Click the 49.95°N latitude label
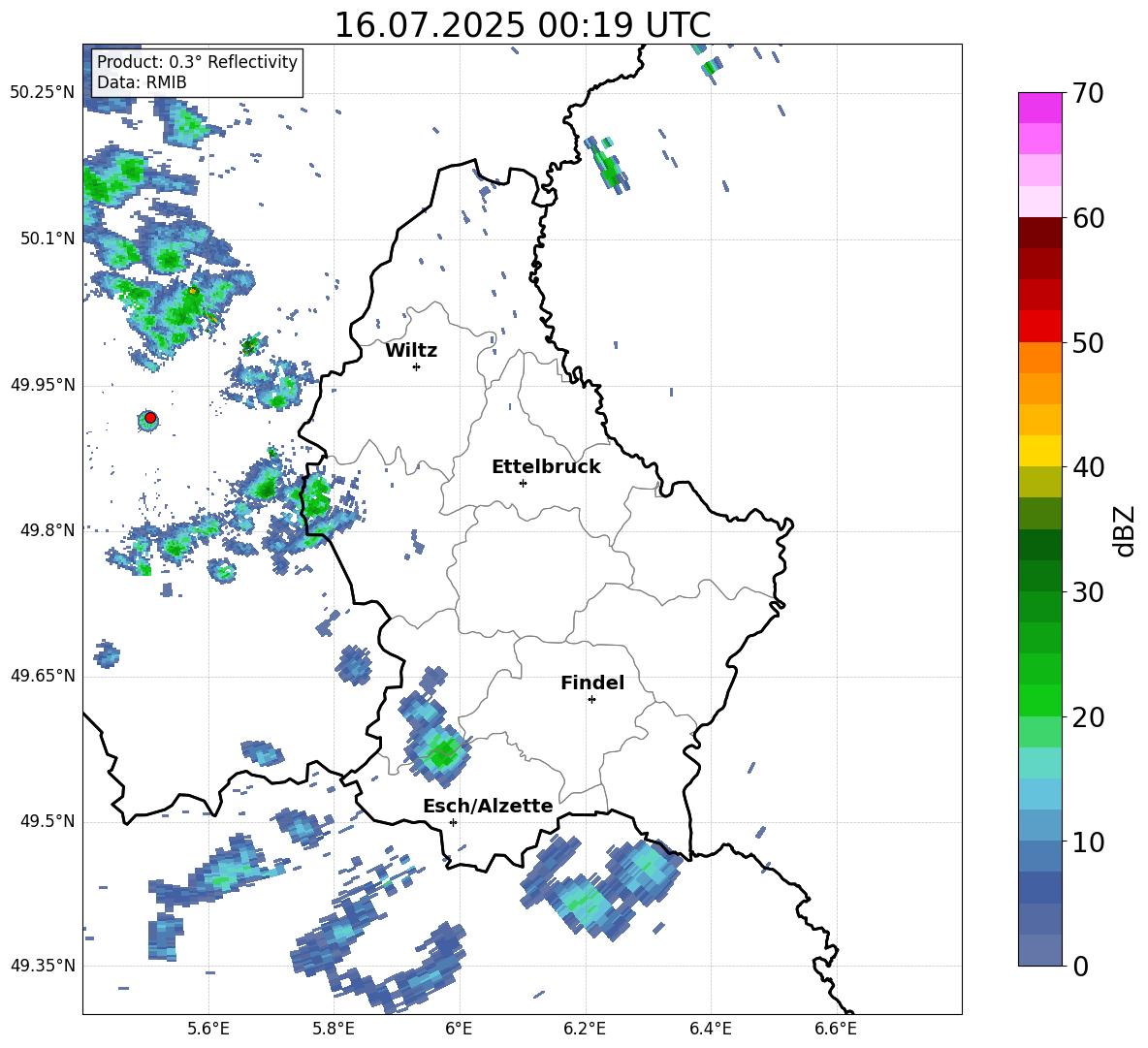Viewport: 1148px width, 1048px height. pos(43,385)
